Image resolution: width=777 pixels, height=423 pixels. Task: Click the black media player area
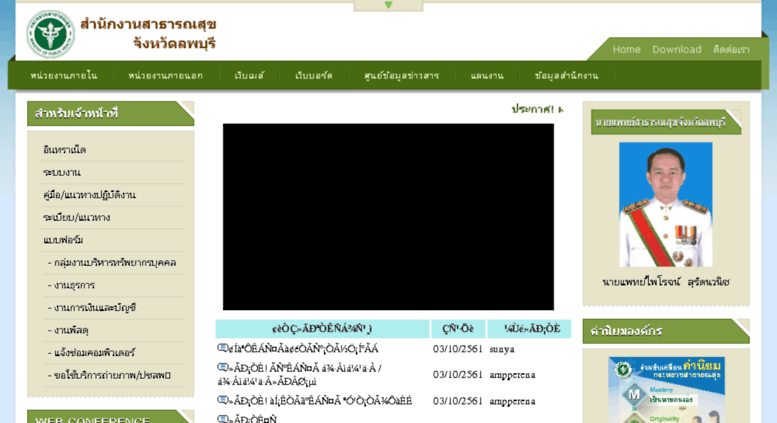[388, 217]
